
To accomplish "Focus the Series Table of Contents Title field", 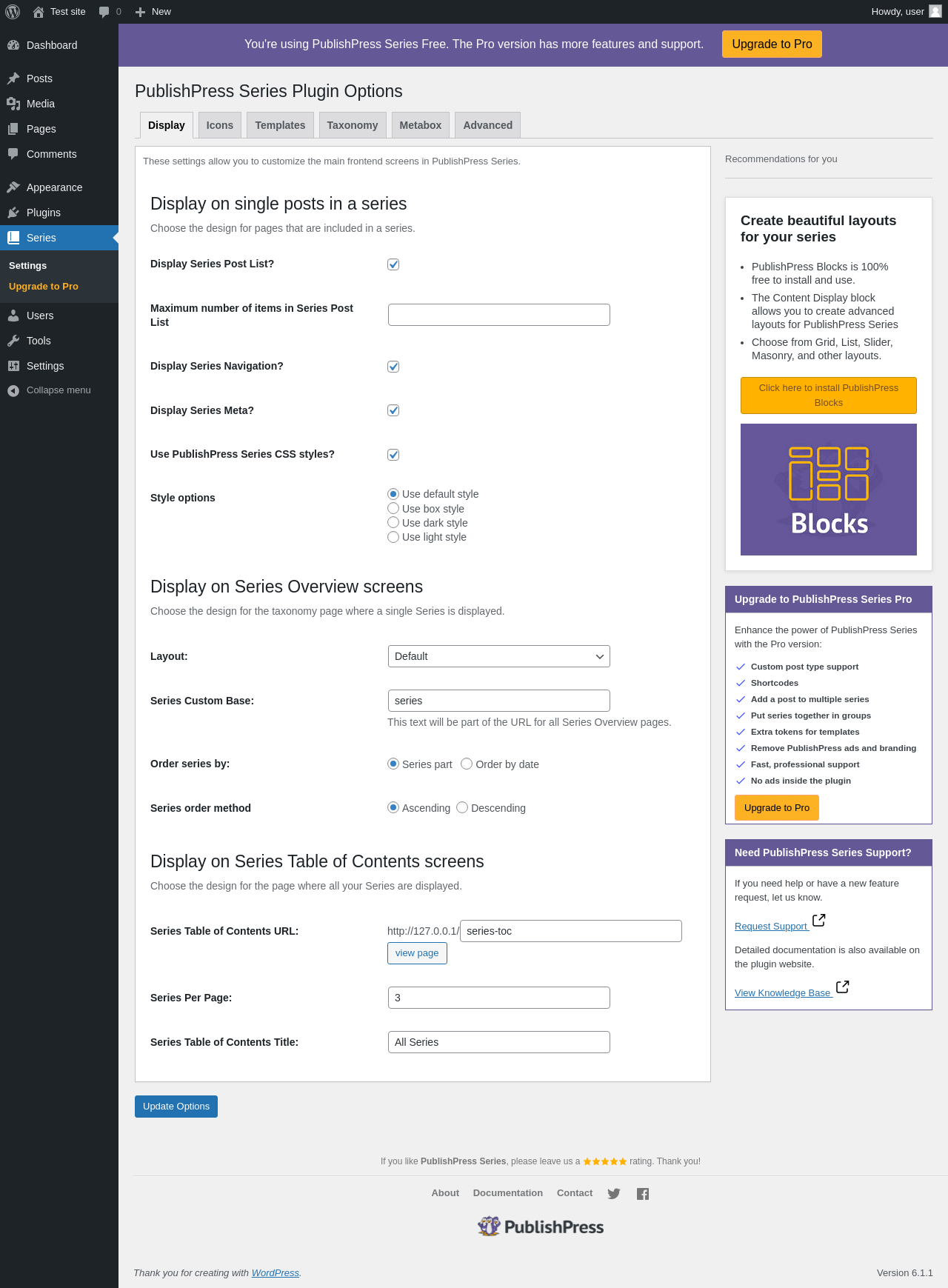I will pyautogui.click(x=499, y=1042).
